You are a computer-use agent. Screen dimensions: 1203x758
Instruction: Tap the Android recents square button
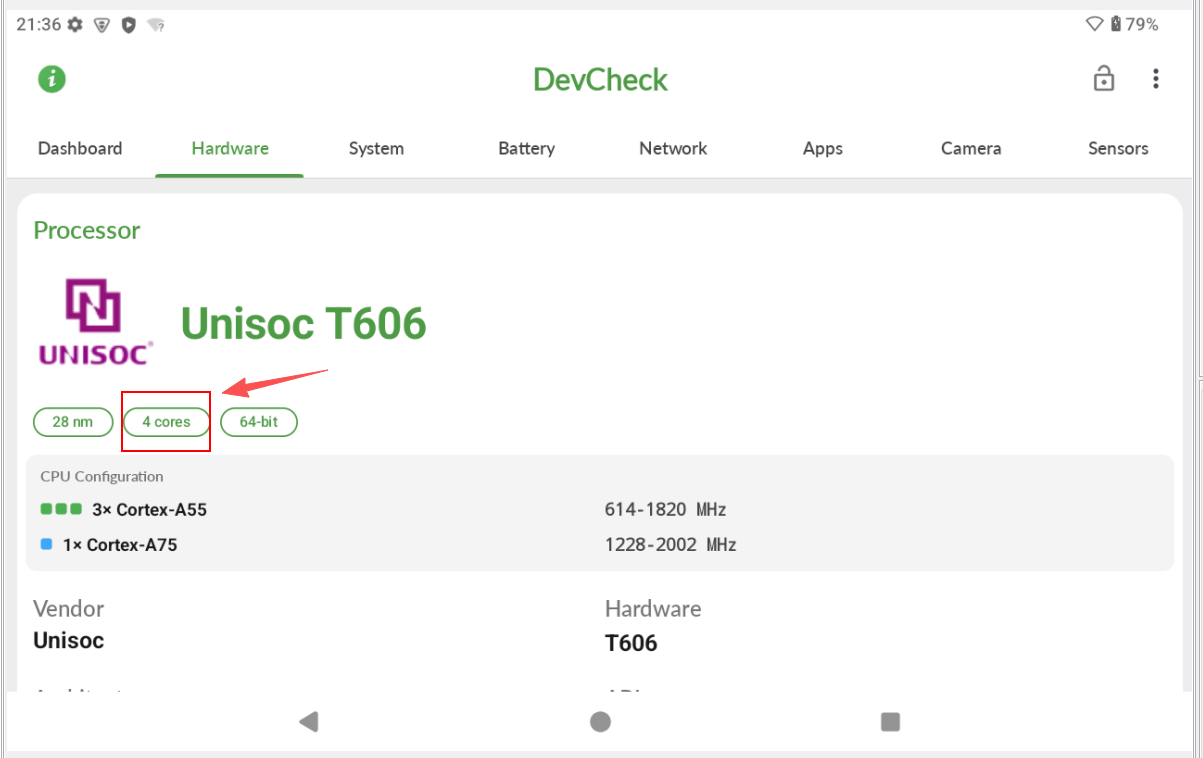pos(890,721)
